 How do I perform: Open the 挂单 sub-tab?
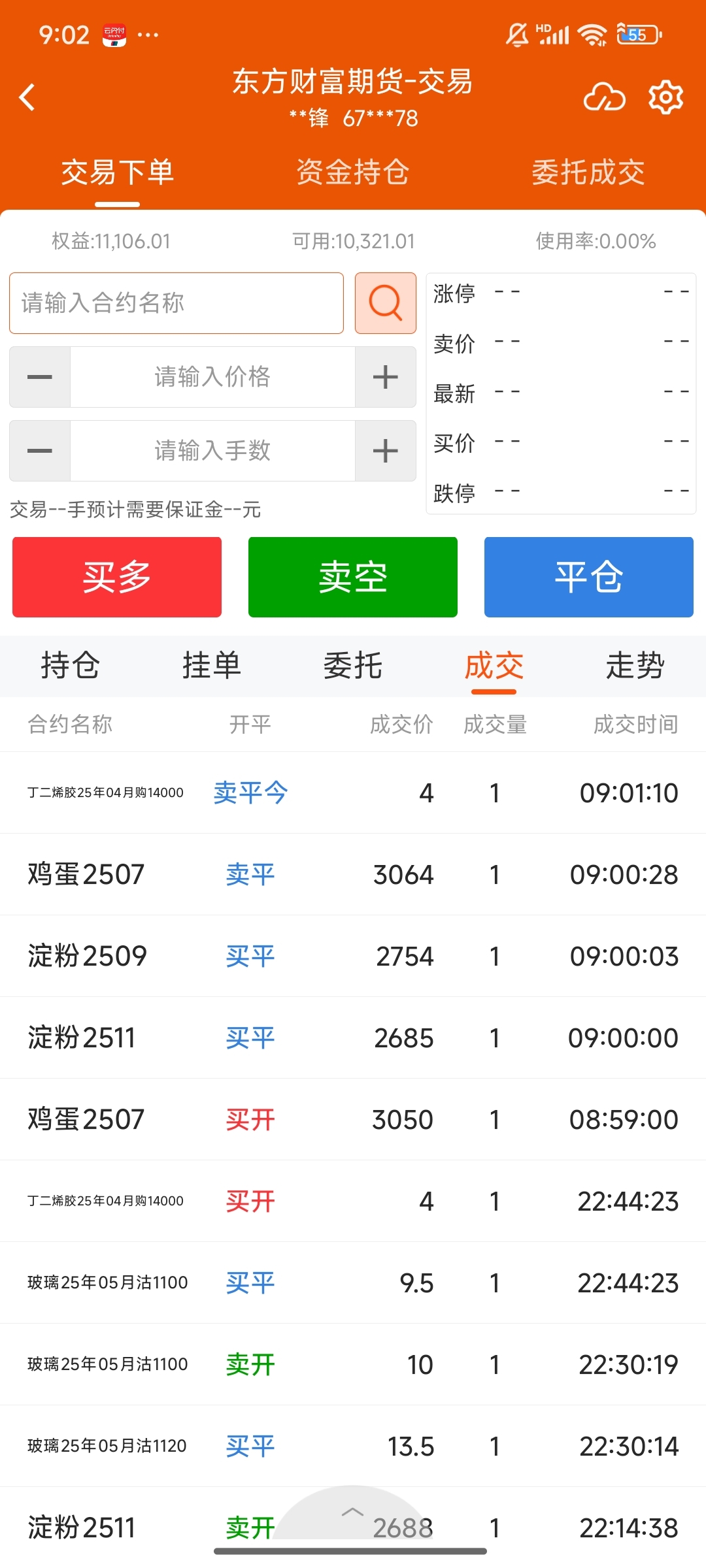click(x=212, y=666)
